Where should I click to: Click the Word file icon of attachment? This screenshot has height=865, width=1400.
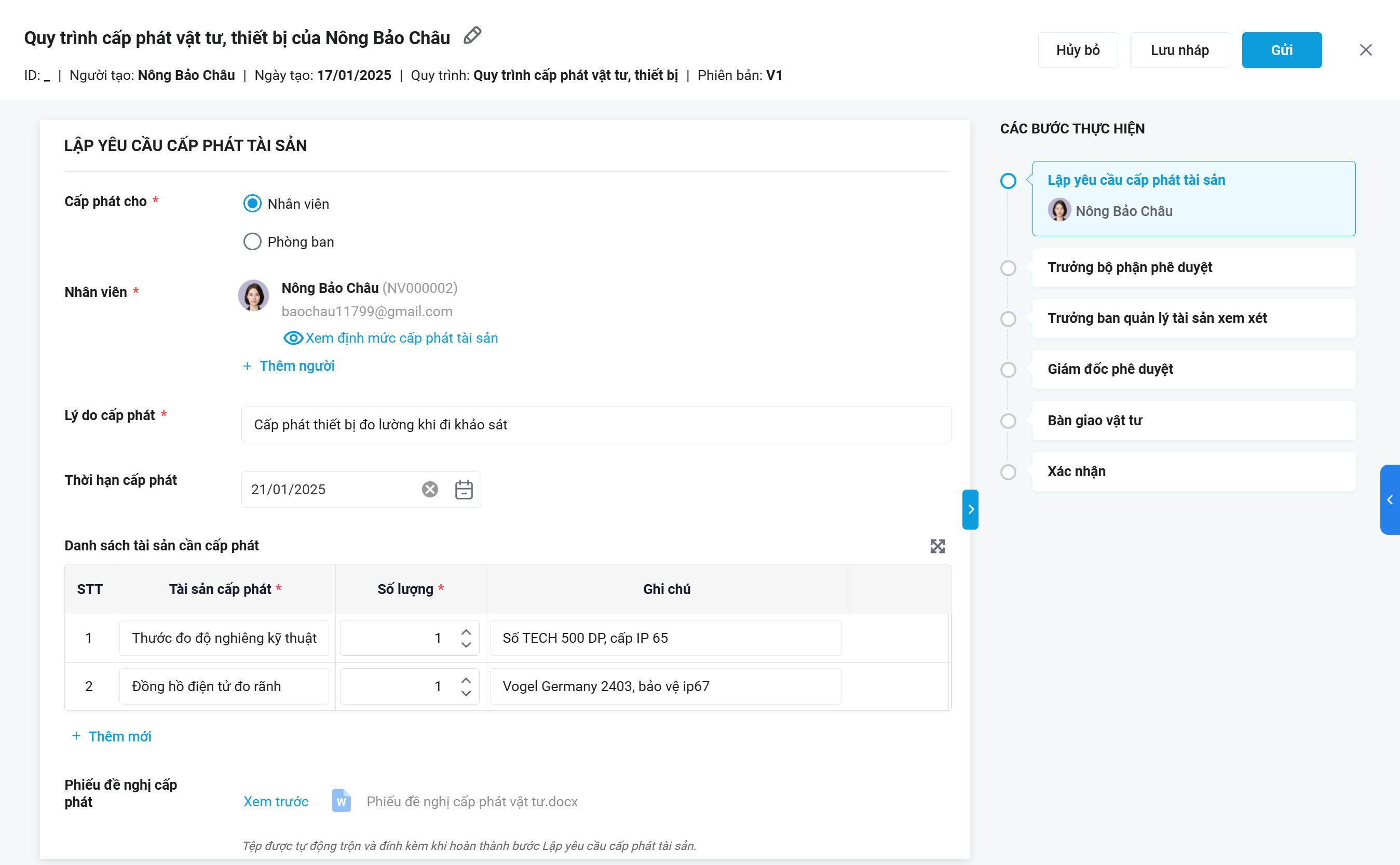(x=342, y=801)
